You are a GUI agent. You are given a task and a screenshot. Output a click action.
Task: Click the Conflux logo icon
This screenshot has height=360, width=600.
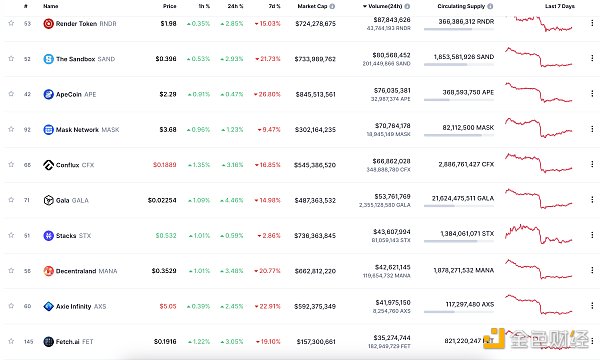[48, 165]
